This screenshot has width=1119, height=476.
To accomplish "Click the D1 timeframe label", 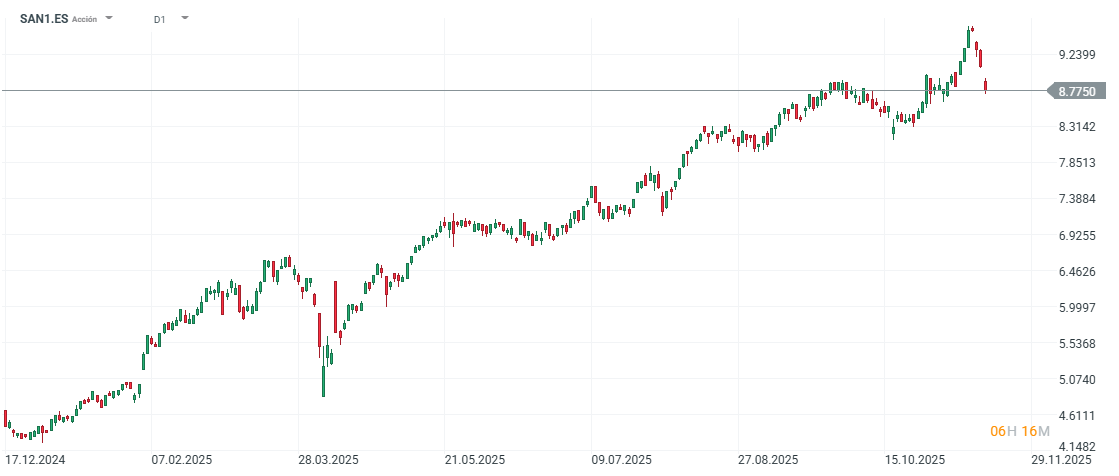I will [x=160, y=19].
